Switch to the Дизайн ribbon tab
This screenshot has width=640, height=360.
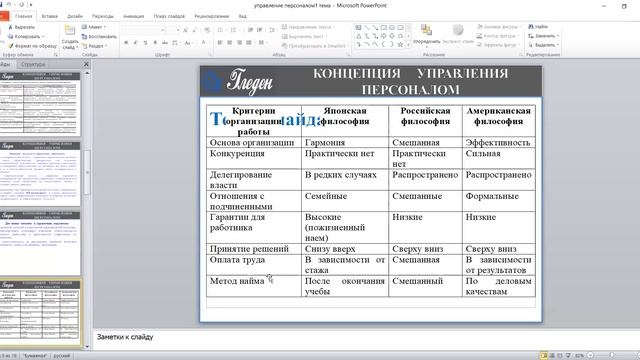(75, 16)
